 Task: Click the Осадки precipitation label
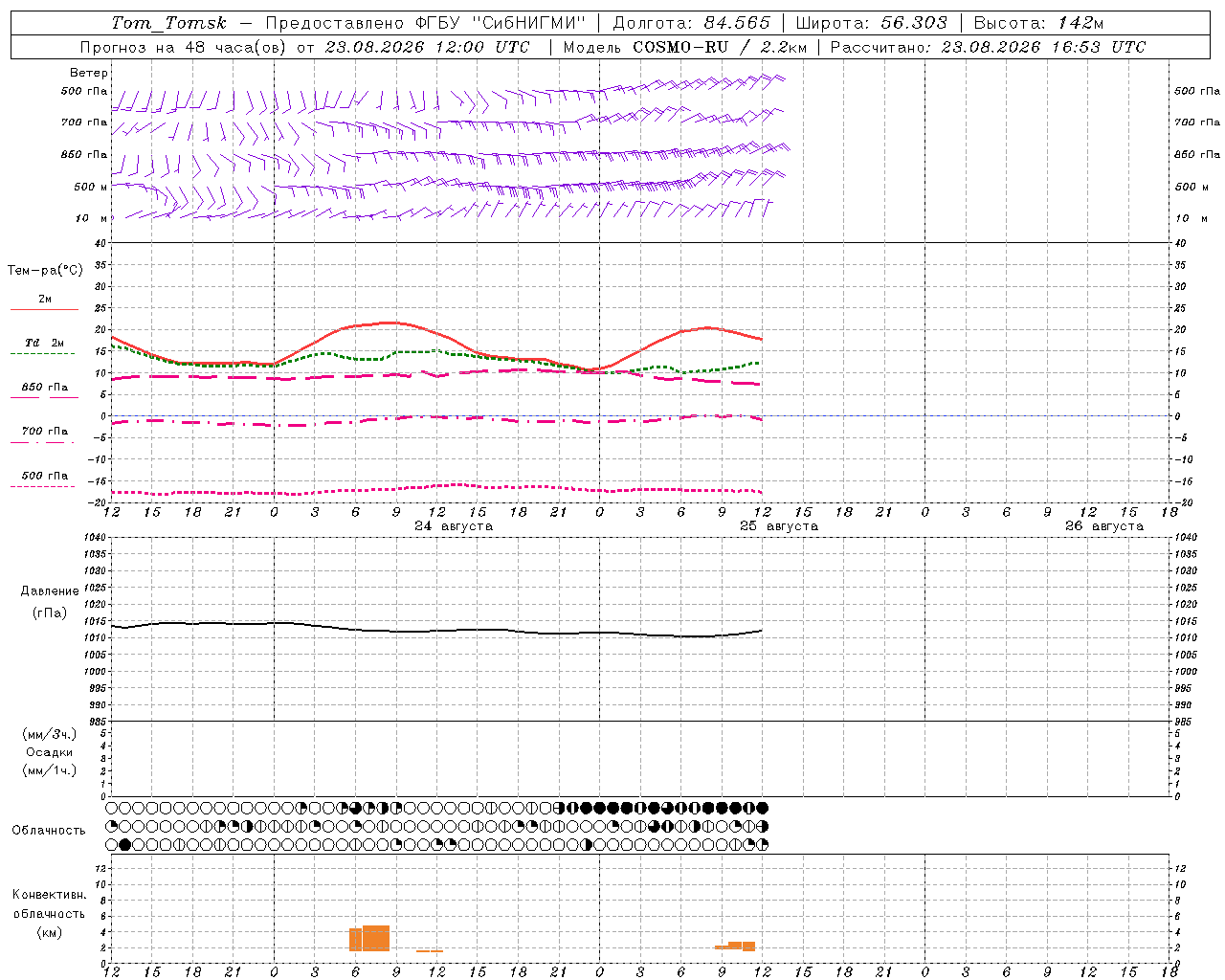coord(50,752)
